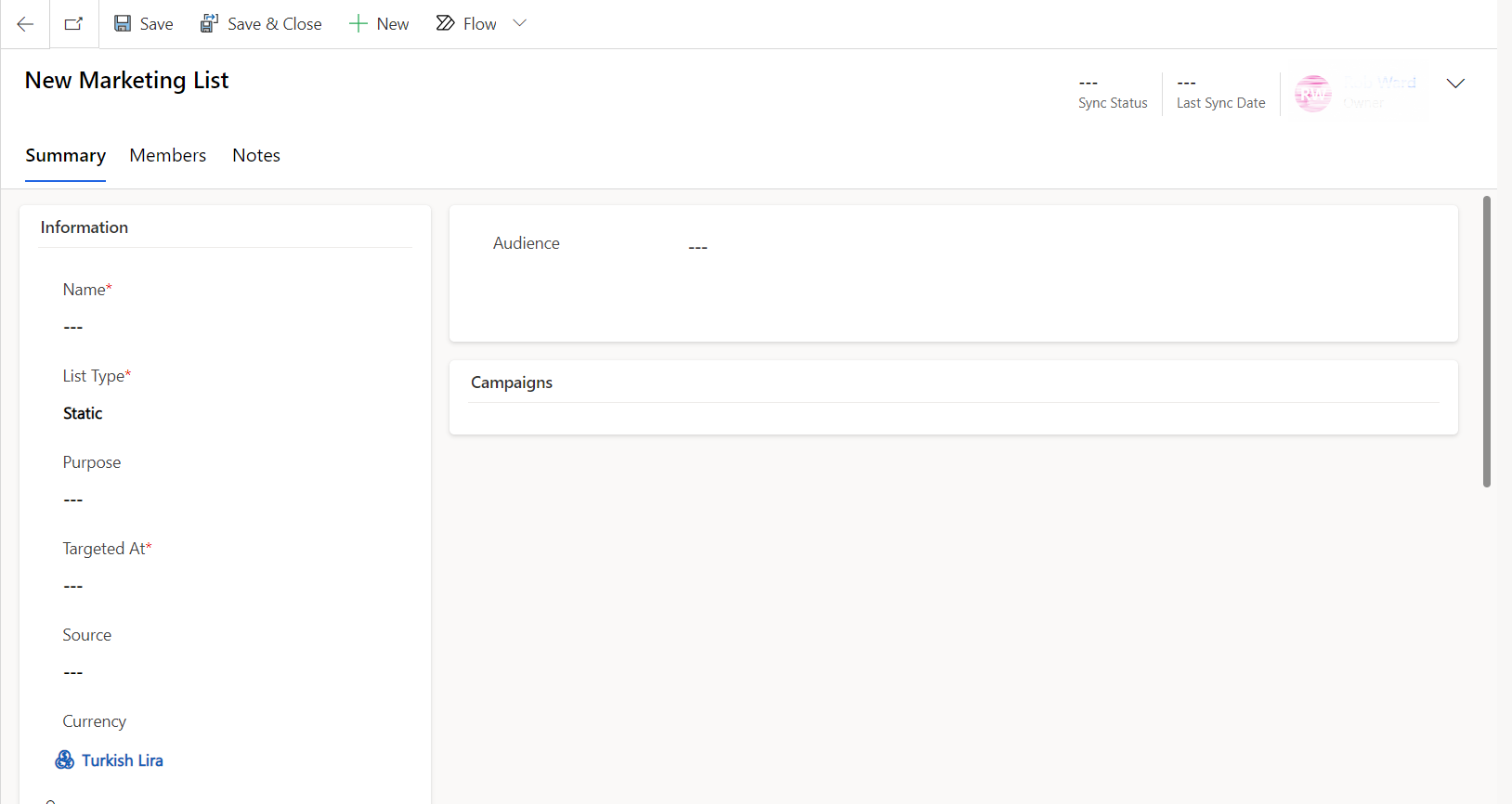The image size is (1512, 804).
Task: Click the Save & Close icon
Action: point(210,24)
